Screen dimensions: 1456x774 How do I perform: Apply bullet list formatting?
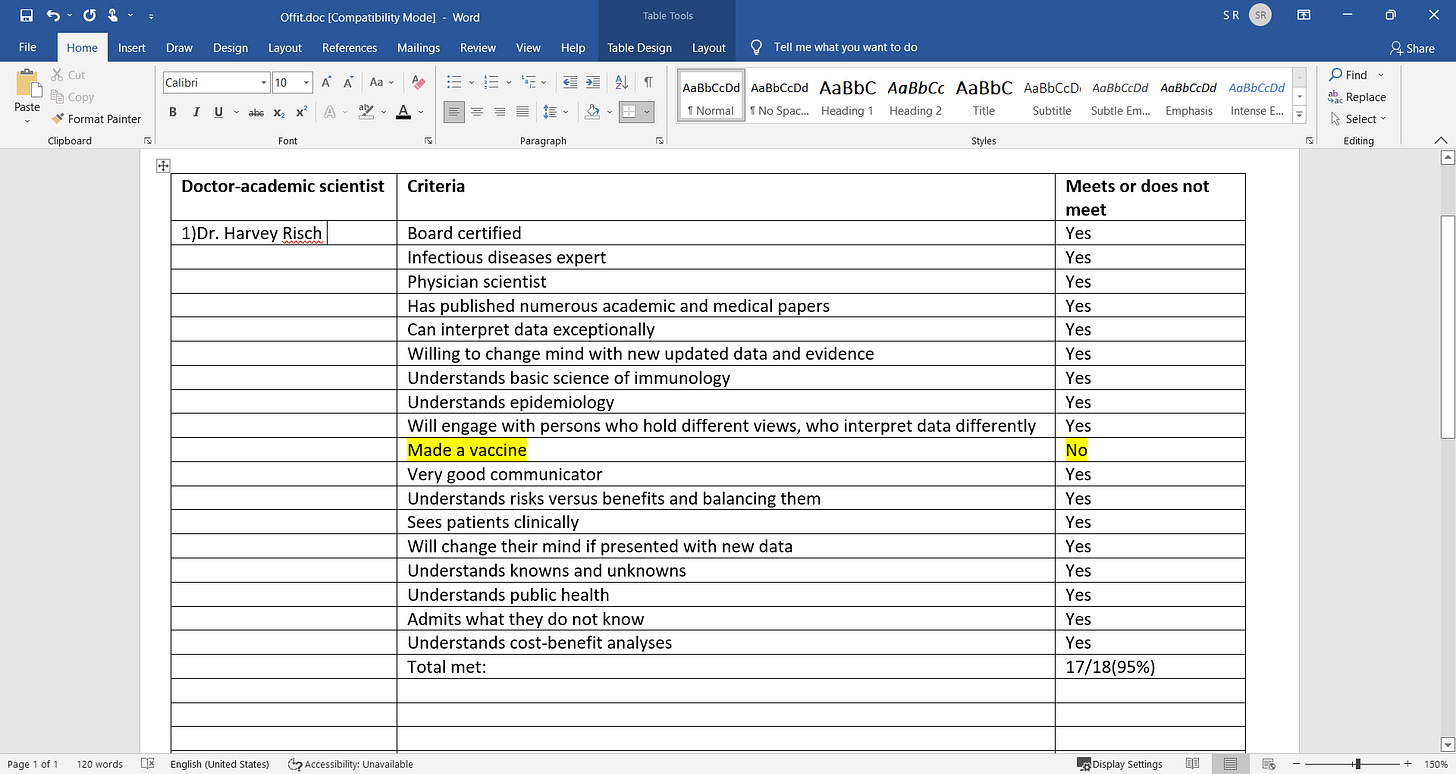point(454,82)
